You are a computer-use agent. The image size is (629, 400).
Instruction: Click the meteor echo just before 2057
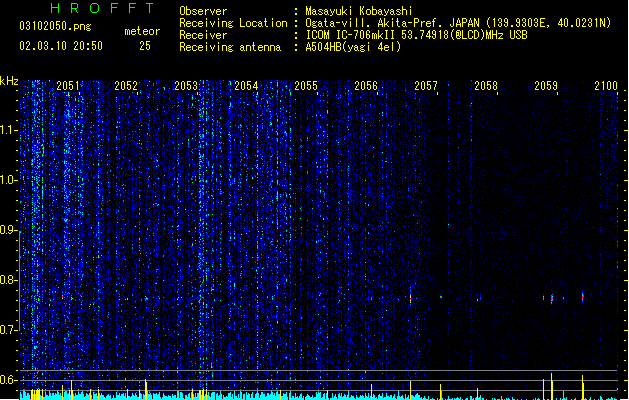point(410,298)
